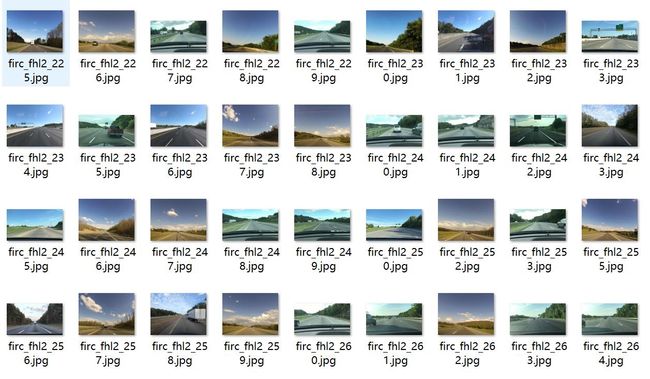Click the firc_fhl2_228.jpg image
This screenshot has width=650, height=379.
coord(250,32)
